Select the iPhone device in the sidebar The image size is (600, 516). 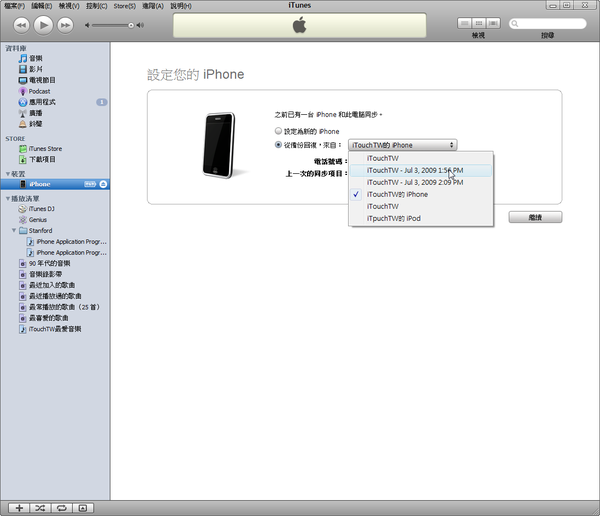(x=55, y=184)
